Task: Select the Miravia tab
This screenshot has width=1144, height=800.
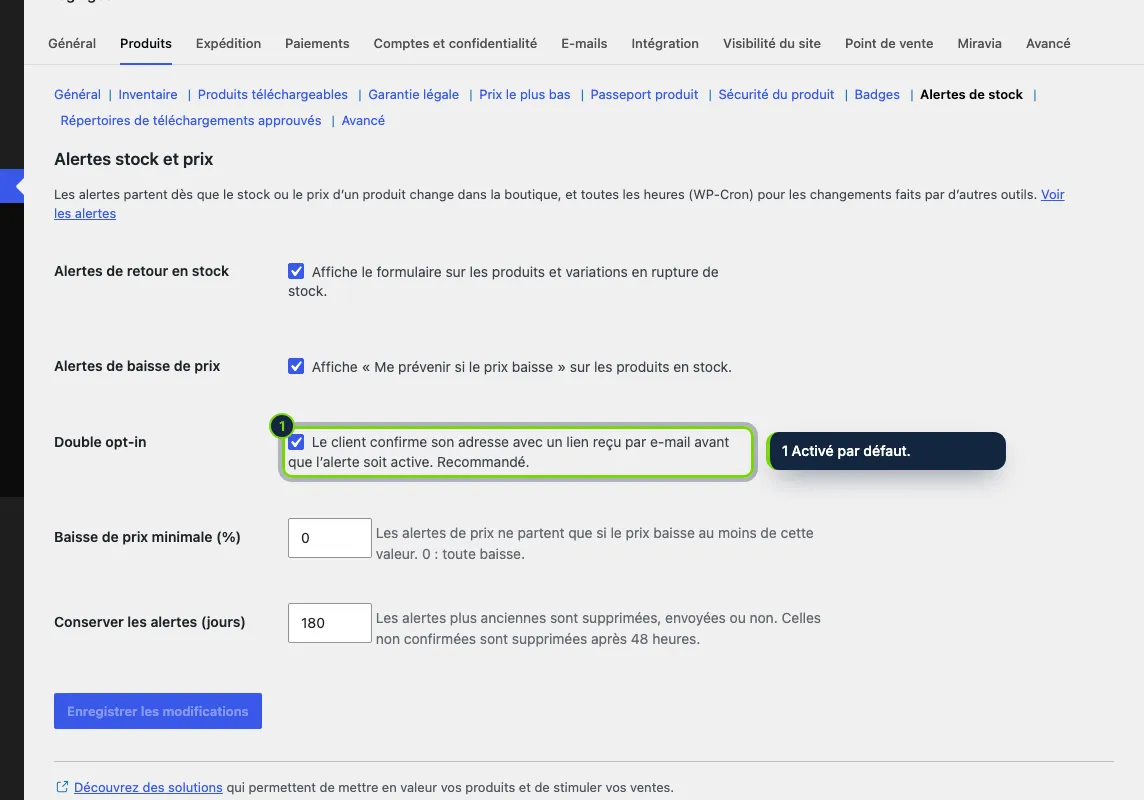Action: (979, 43)
